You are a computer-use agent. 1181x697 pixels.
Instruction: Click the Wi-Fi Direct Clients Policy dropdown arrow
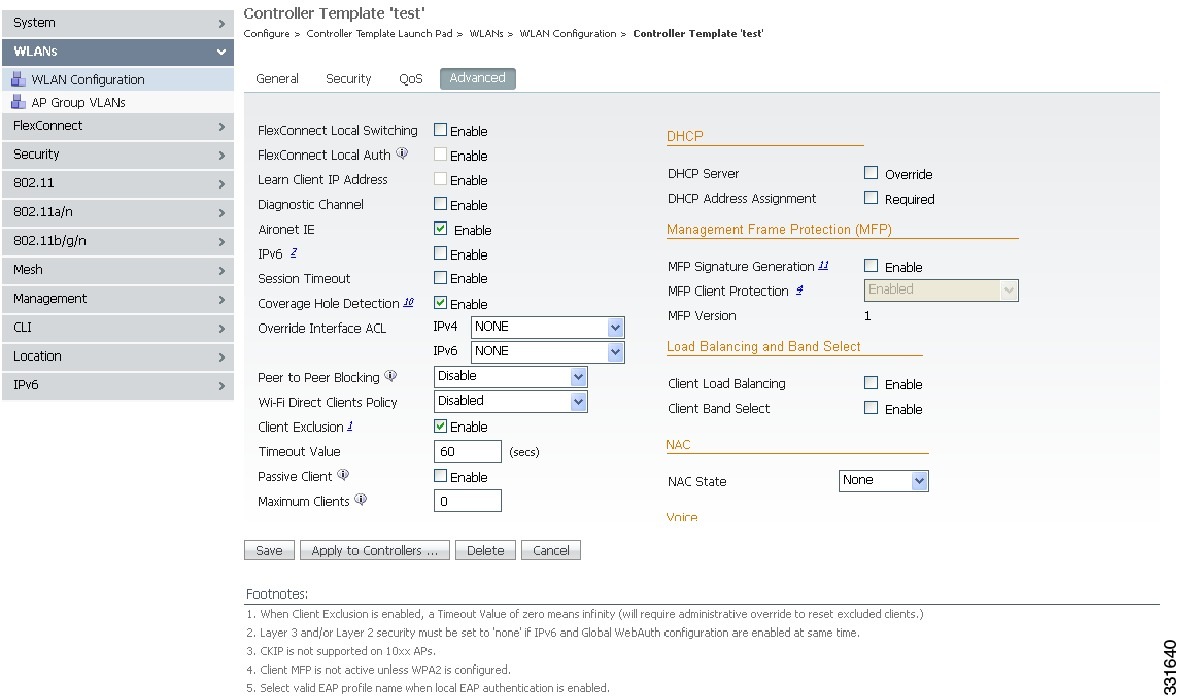pyautogui.click(x=577, y=401)
